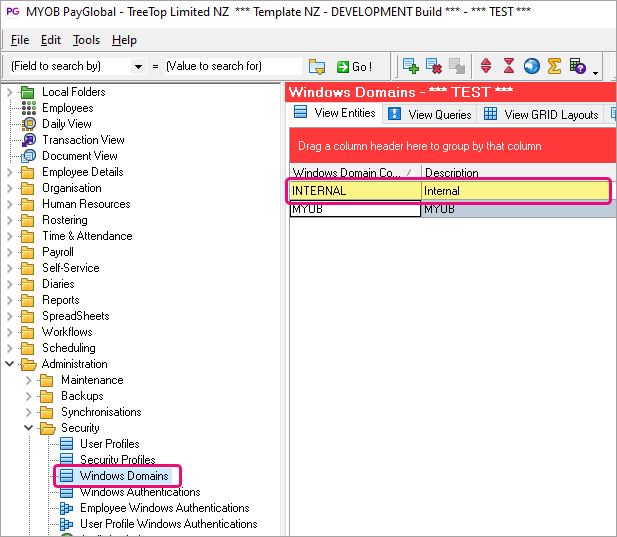Click the folder lookup icon beside search value
Viewport: 617px width, 537px height.
click(x=317, y=66)
